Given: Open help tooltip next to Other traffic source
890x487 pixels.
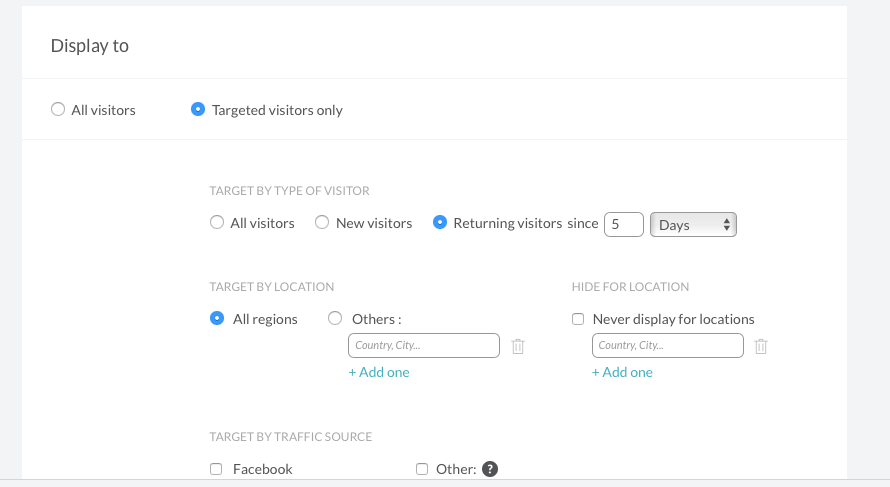Looking at the screenshot, I should tap(490, 469).
